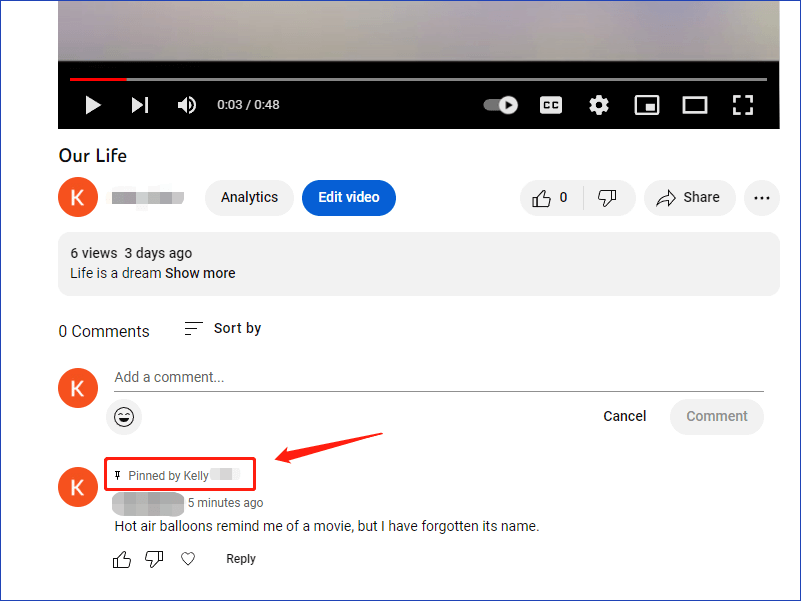Mute the video volume
This screenshot has width=801, height=601.
[186, 104]
